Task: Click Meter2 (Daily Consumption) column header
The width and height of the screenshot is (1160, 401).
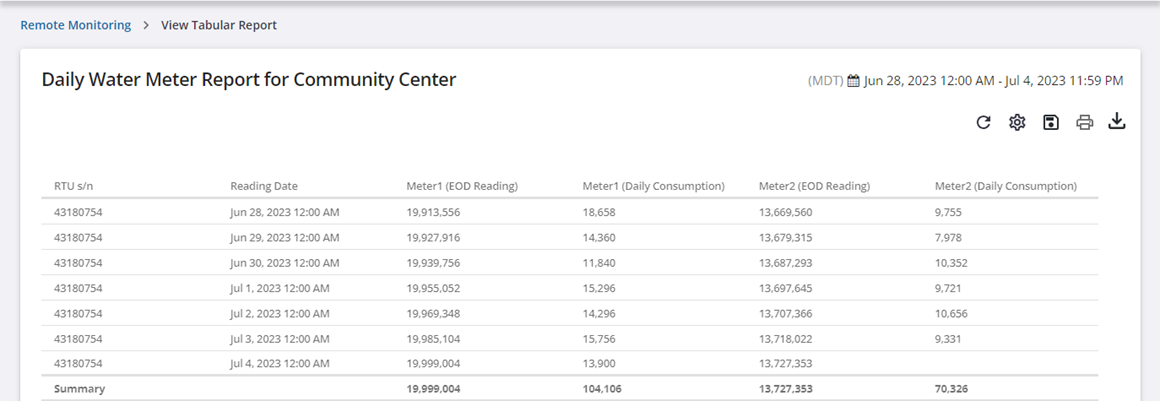Action: 1005,186
